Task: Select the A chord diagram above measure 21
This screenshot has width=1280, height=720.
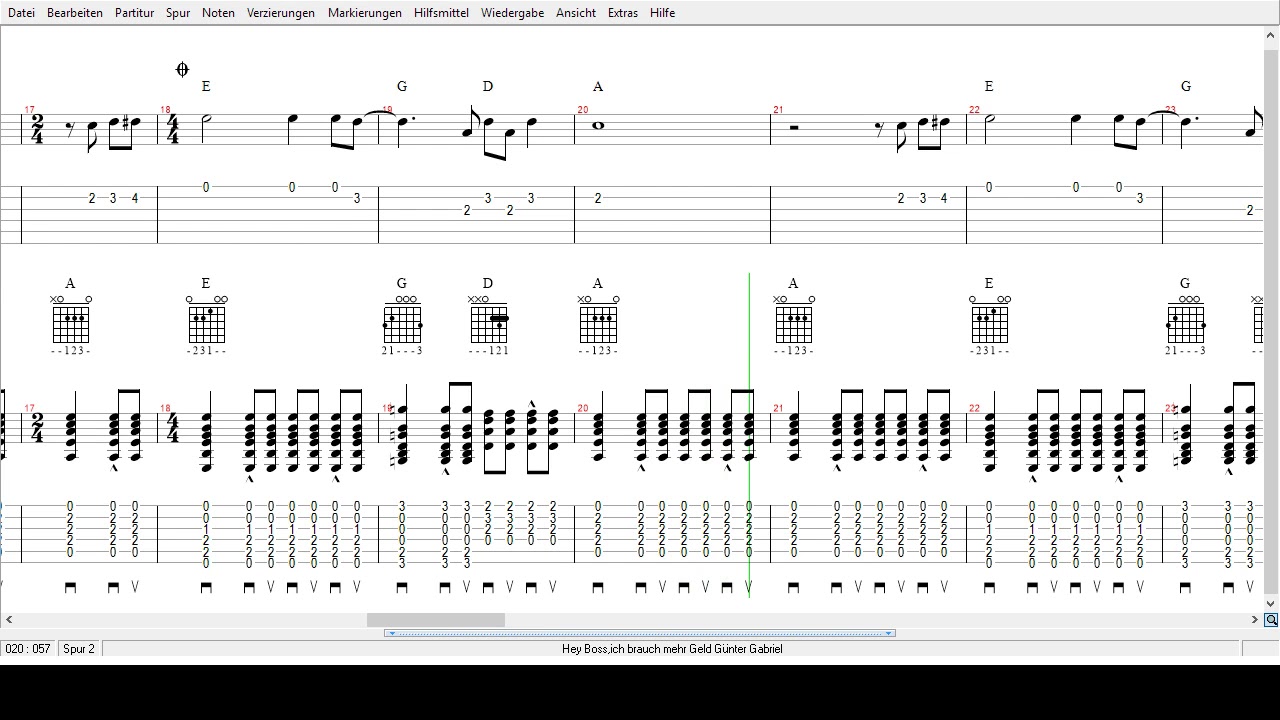Action: point(794,323)
